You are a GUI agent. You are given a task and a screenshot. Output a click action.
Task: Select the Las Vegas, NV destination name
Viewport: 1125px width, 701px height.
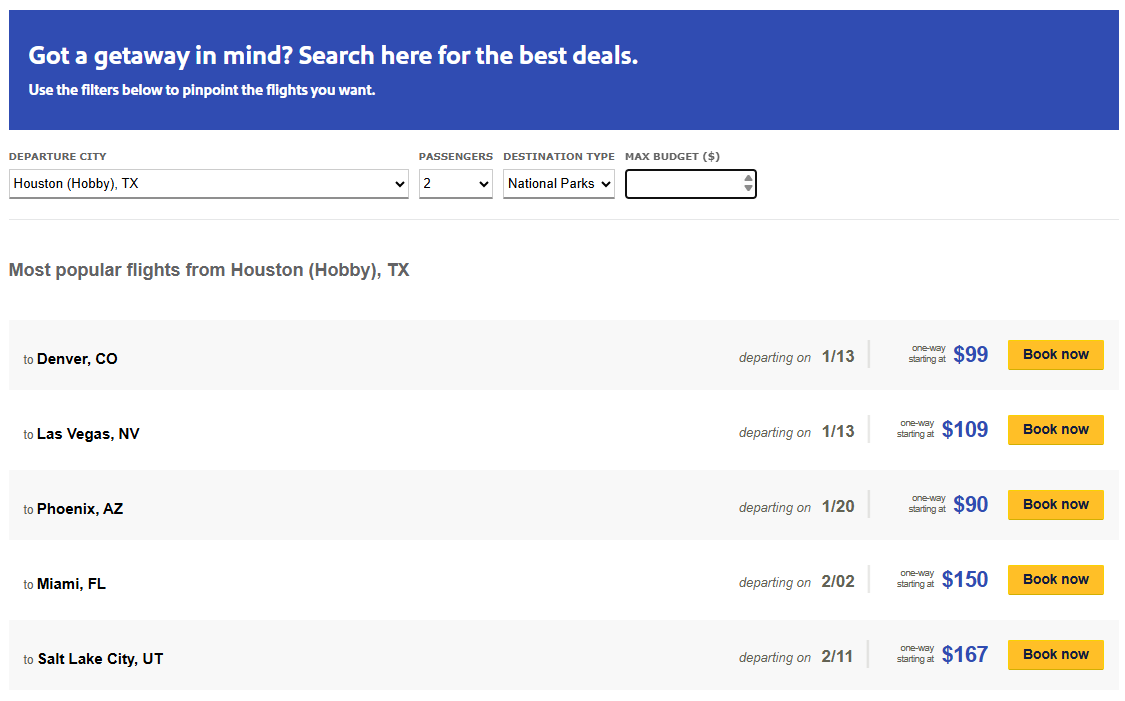88,434
